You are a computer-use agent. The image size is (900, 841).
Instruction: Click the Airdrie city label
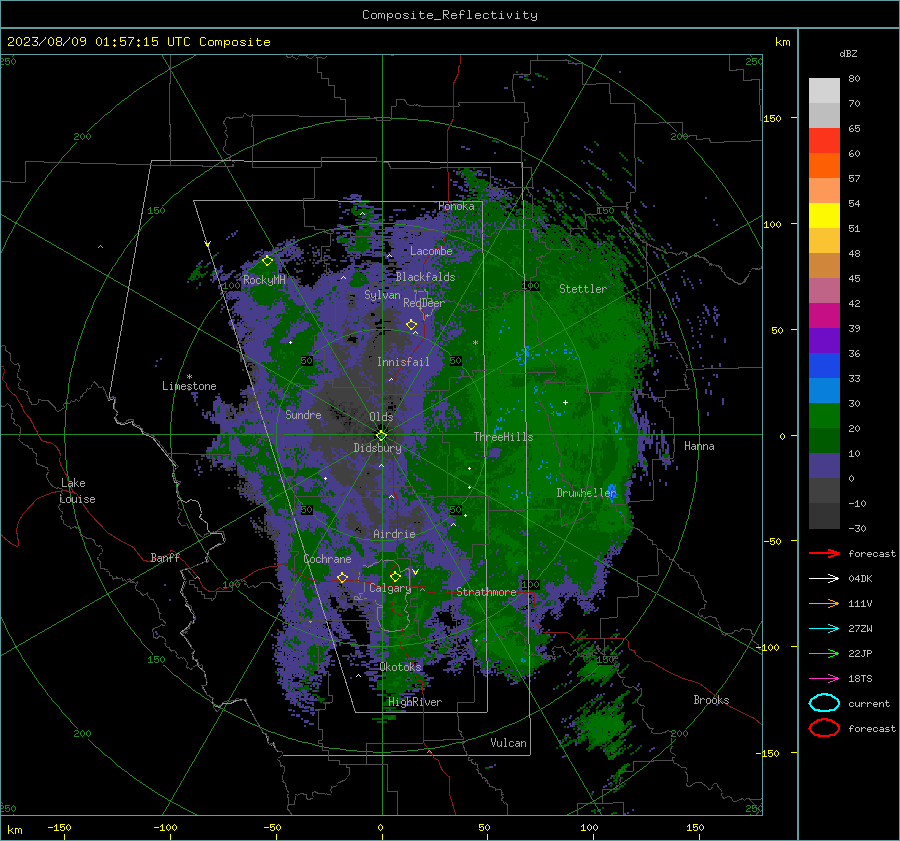pyautogui.click(x=394, y=534)
